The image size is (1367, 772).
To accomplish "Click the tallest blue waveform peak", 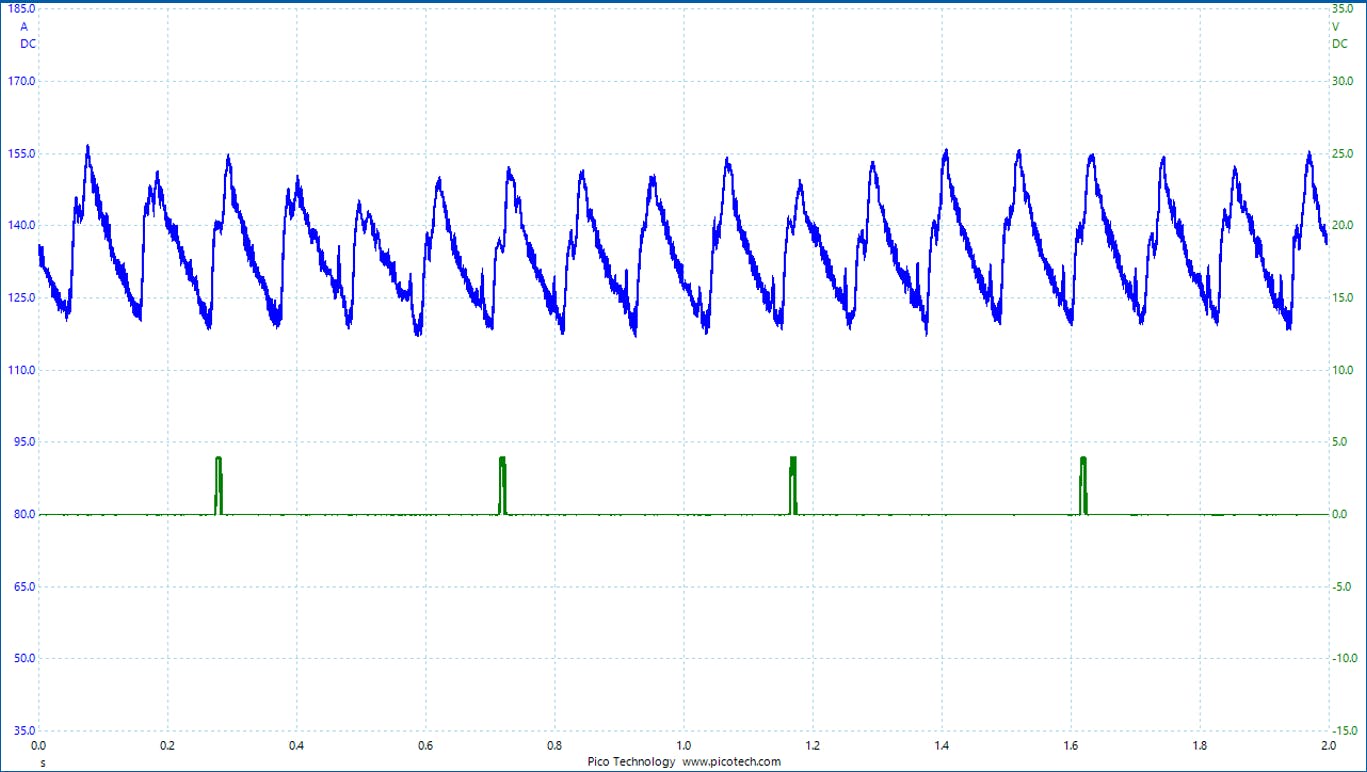I will (88, 148).
